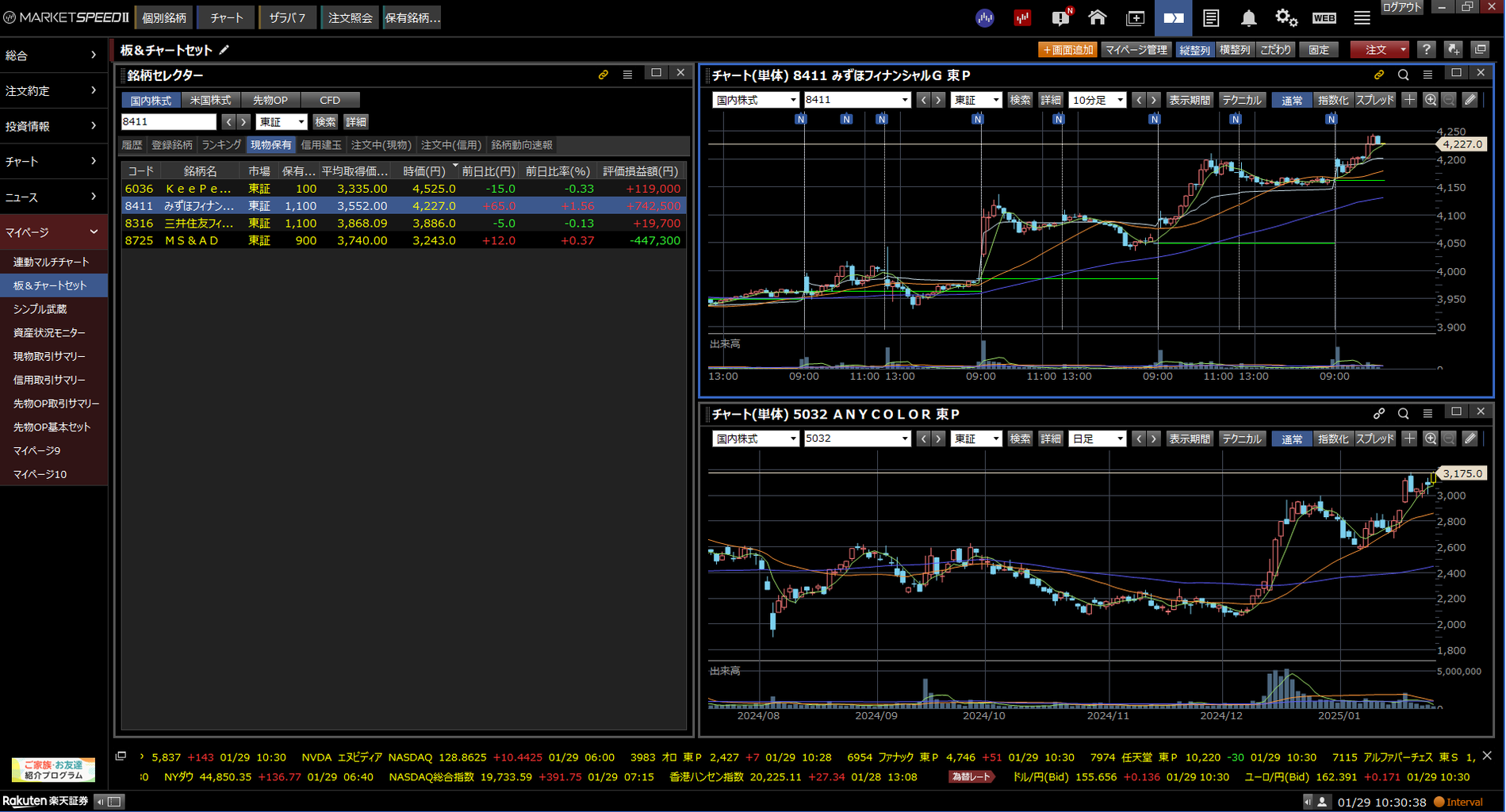1506x812 pixels.
Task: Switch to CFD tab in selector
Action: (x=330, y=100)
